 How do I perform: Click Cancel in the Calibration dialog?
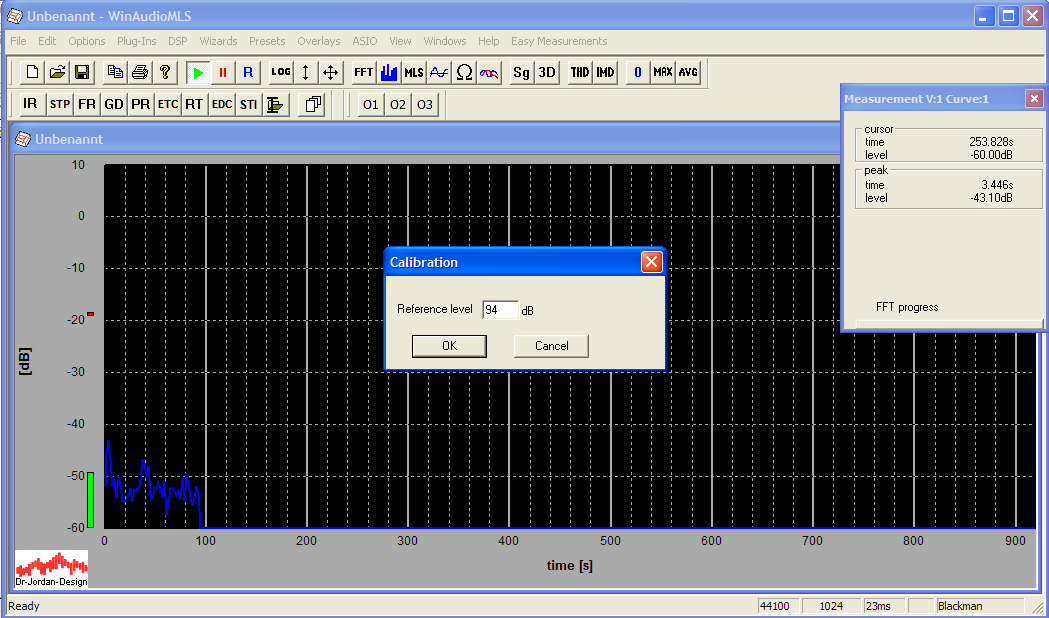click(x=551, y=346)
